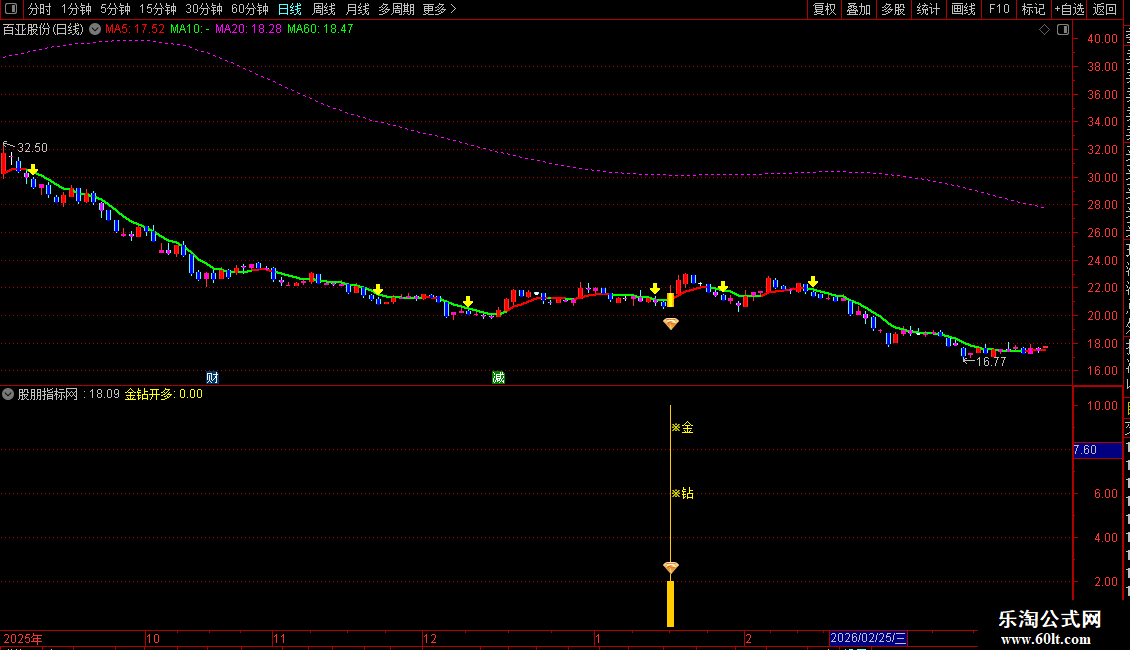
Task: Click the MA10 legend label
Action: point(190,30)
